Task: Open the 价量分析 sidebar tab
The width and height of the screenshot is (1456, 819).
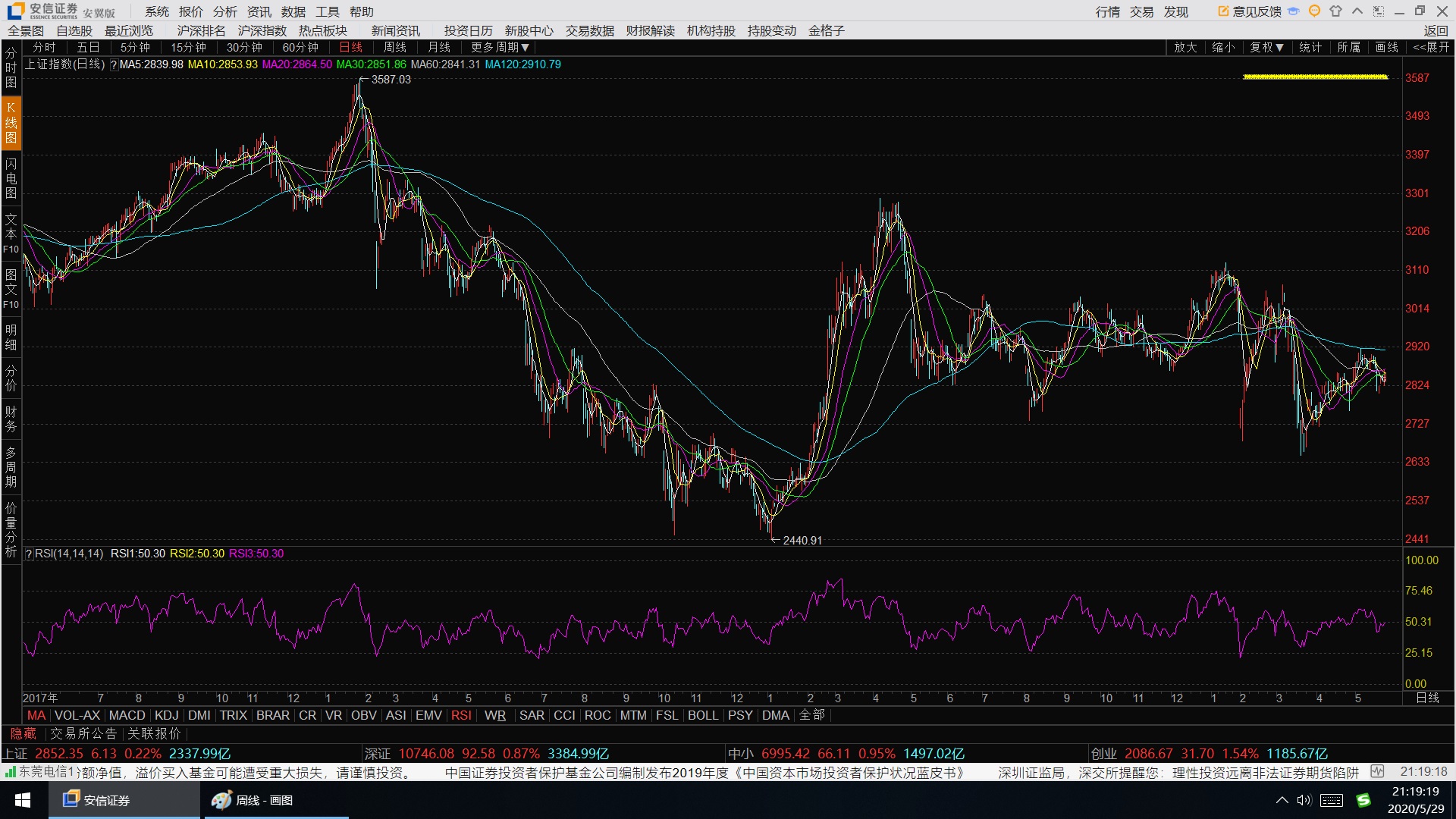Action: click(x=11, y=529)
